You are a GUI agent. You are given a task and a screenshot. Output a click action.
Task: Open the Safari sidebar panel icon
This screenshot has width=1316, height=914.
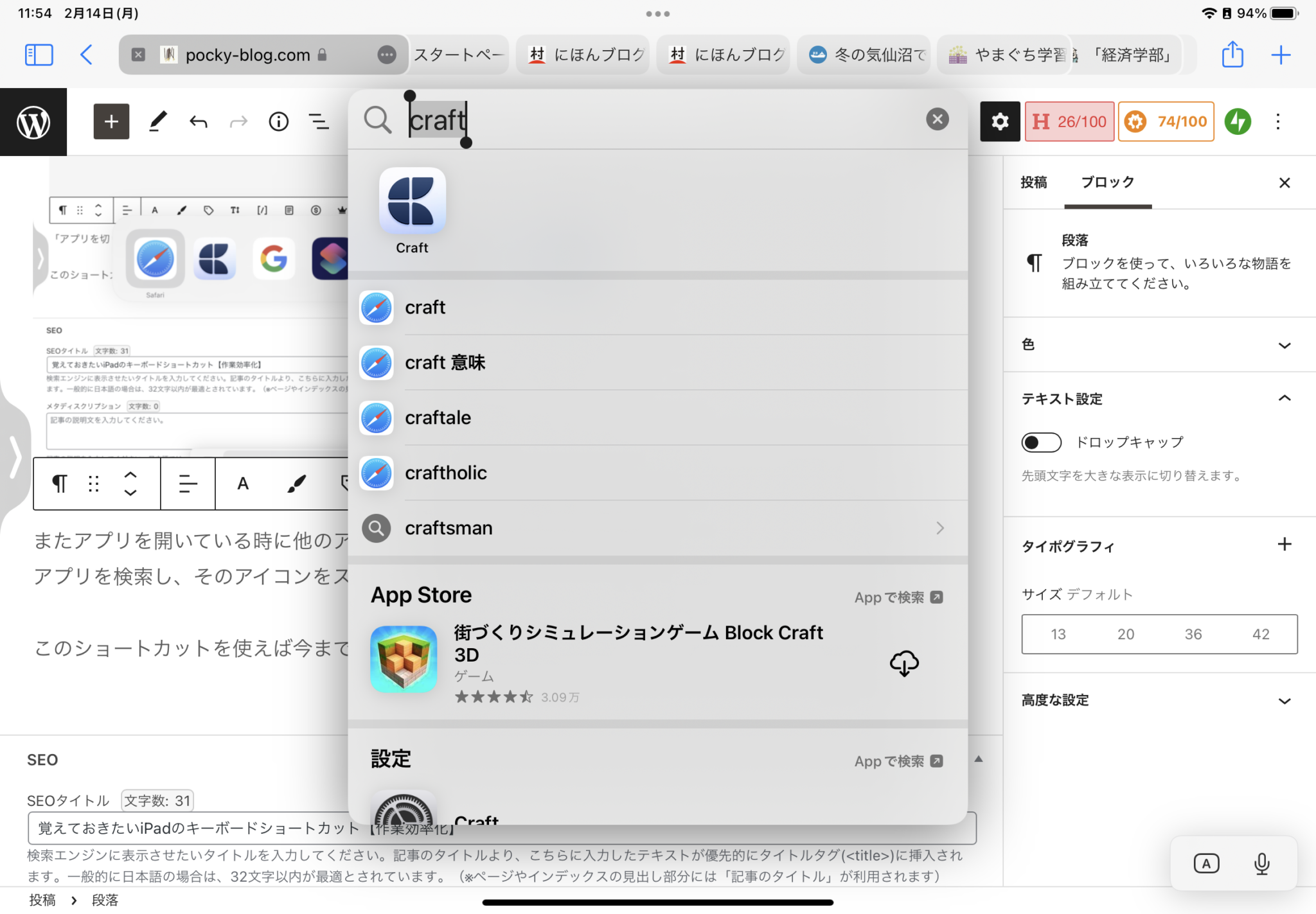[39, 55]
